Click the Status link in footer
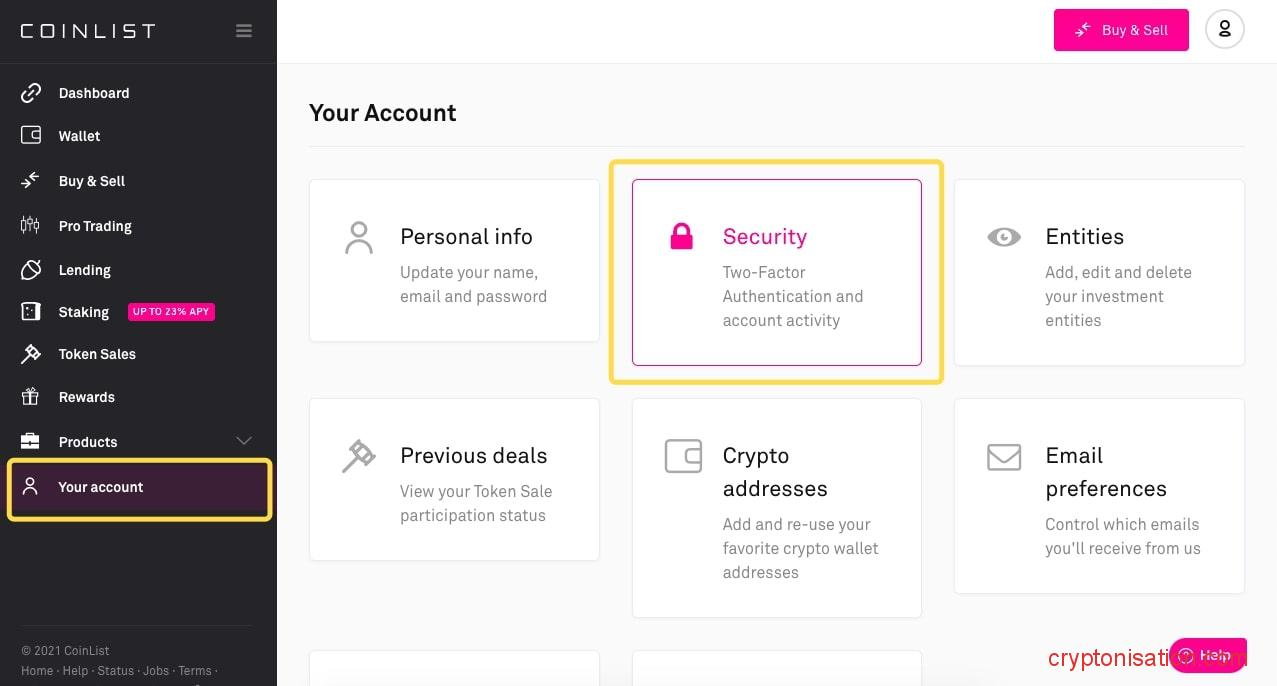 (115, 671)
